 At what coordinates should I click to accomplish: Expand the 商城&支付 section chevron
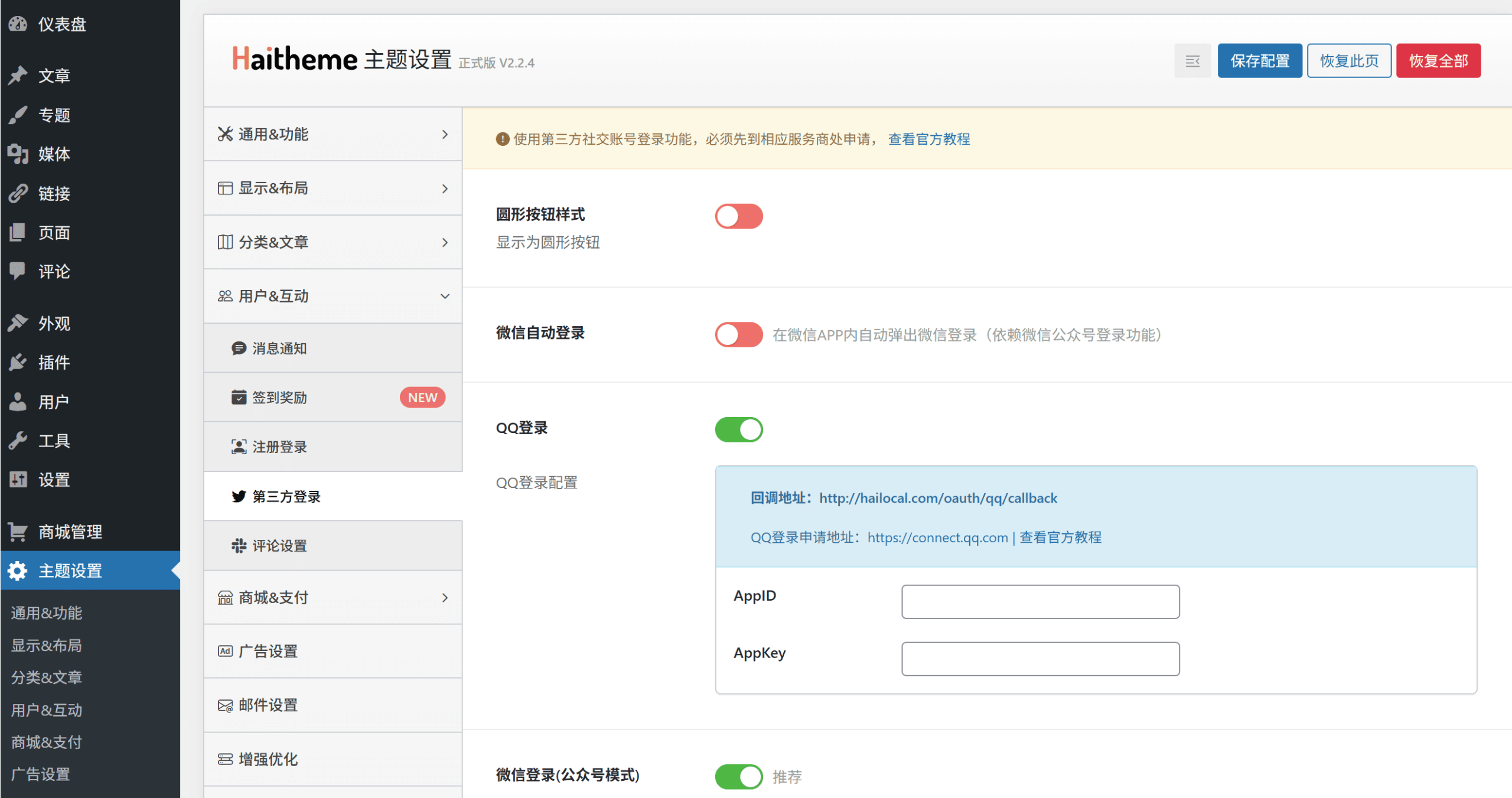pos(445,598)
